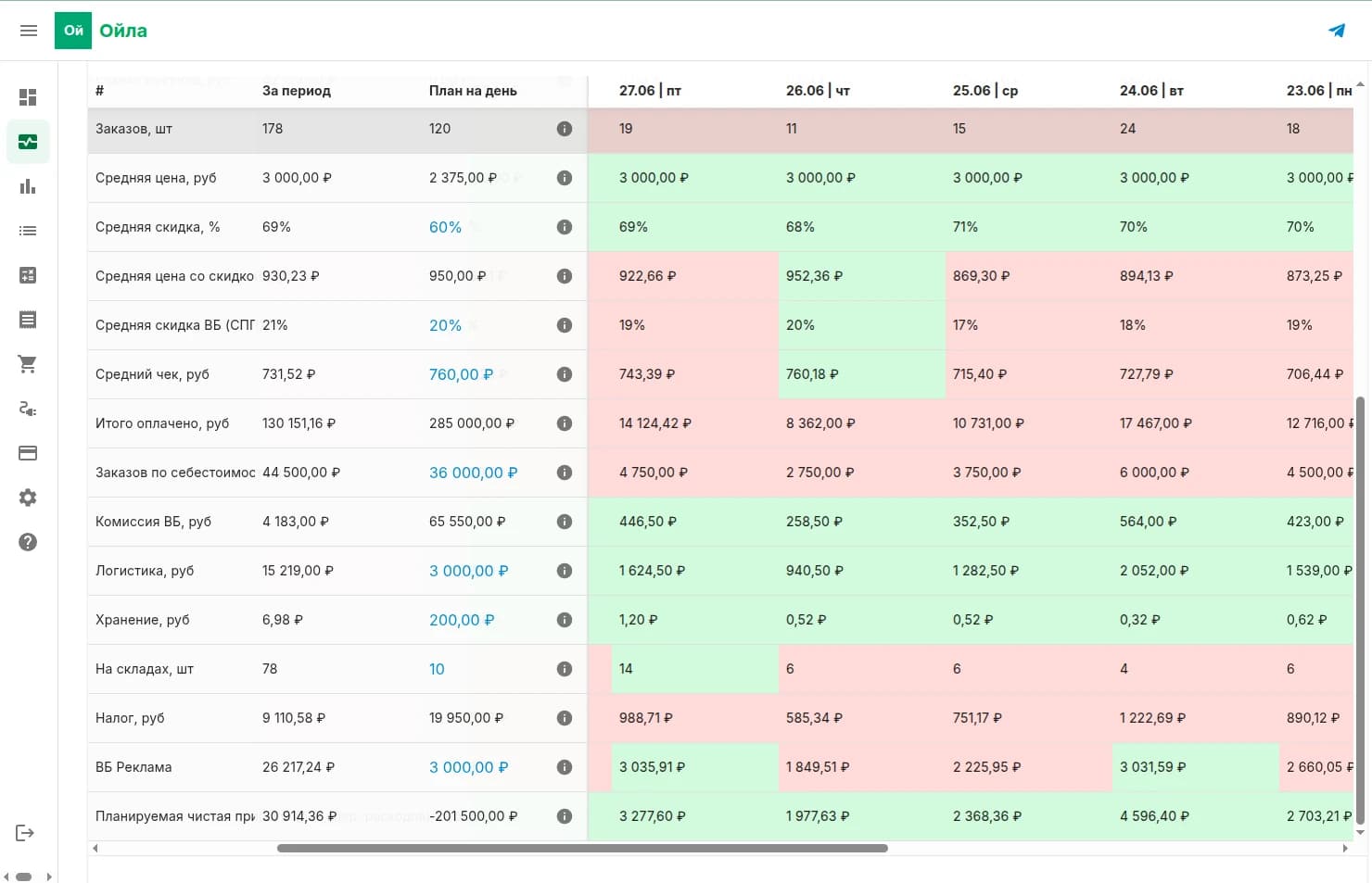Click the logout icon in sidebar
Viewport: 1372px width, 883px height.
(x=25, y=833)
